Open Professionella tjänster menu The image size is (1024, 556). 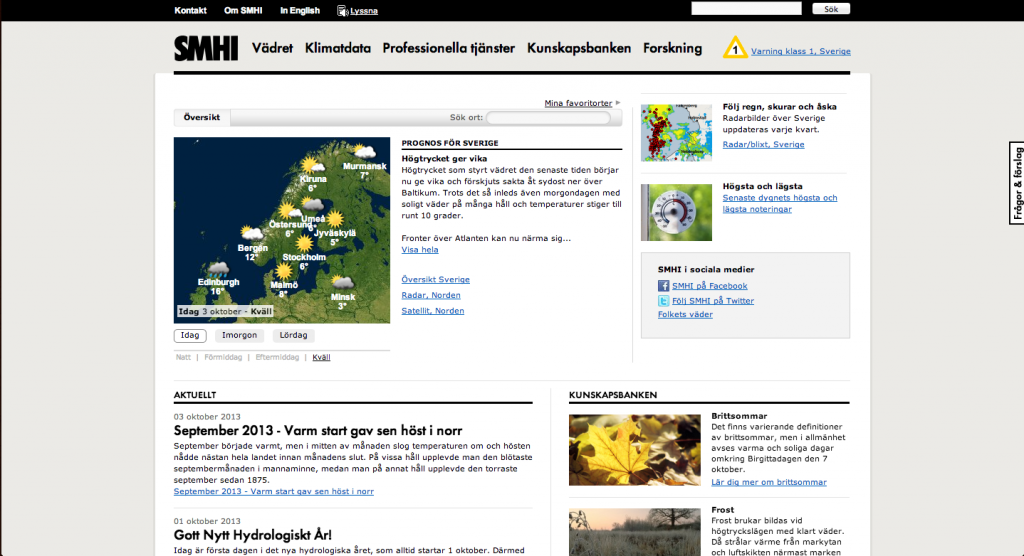449,48
